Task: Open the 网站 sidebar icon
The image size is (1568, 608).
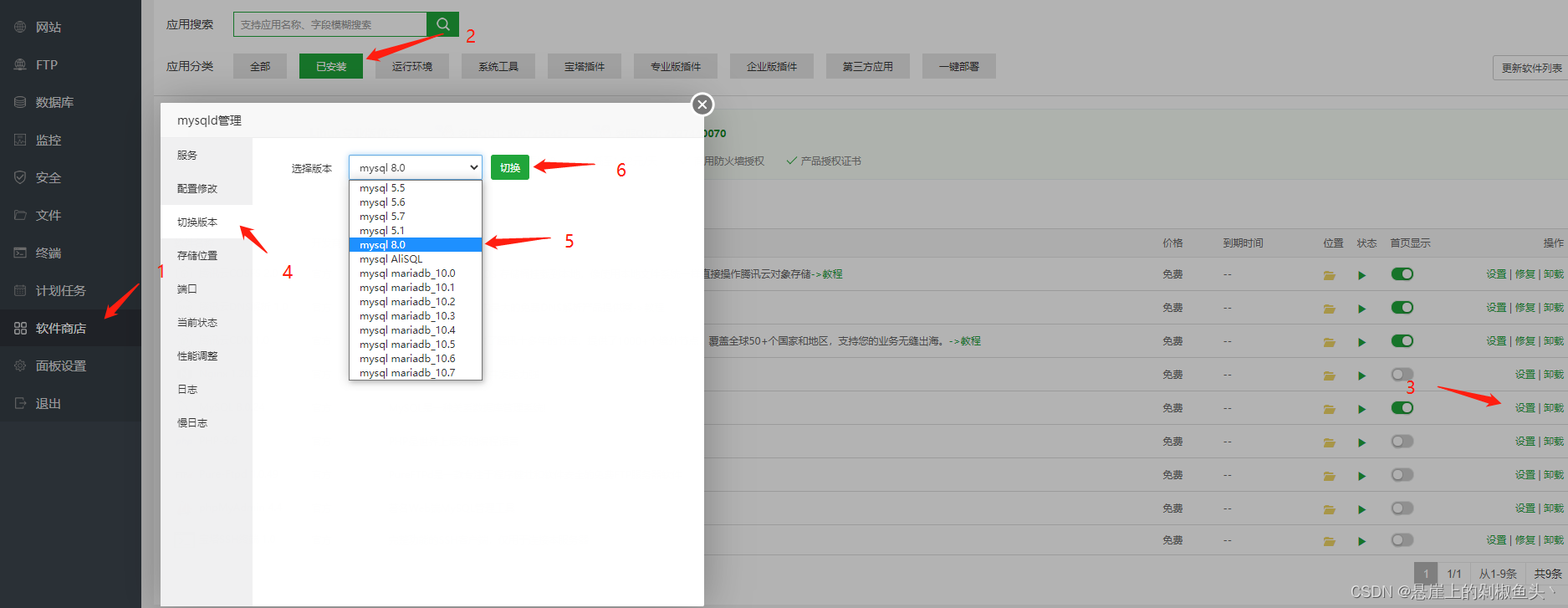Action: tap(20, 27)
